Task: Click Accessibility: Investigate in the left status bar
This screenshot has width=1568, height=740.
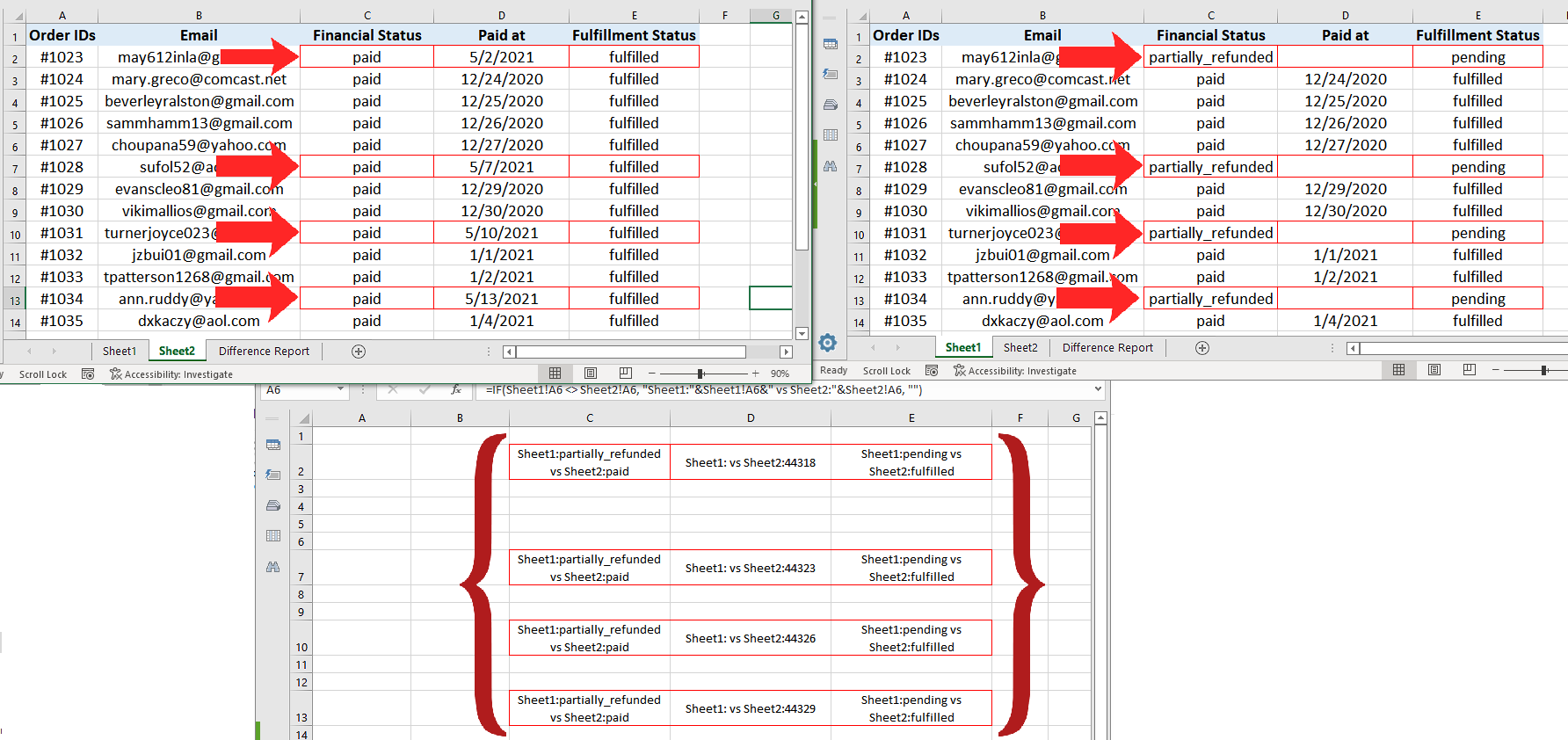Action: pyautogui.click(x=171, y=374)
